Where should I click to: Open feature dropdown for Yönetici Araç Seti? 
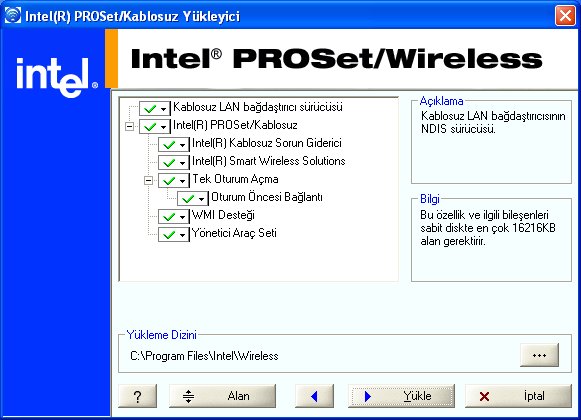[174, 235]
